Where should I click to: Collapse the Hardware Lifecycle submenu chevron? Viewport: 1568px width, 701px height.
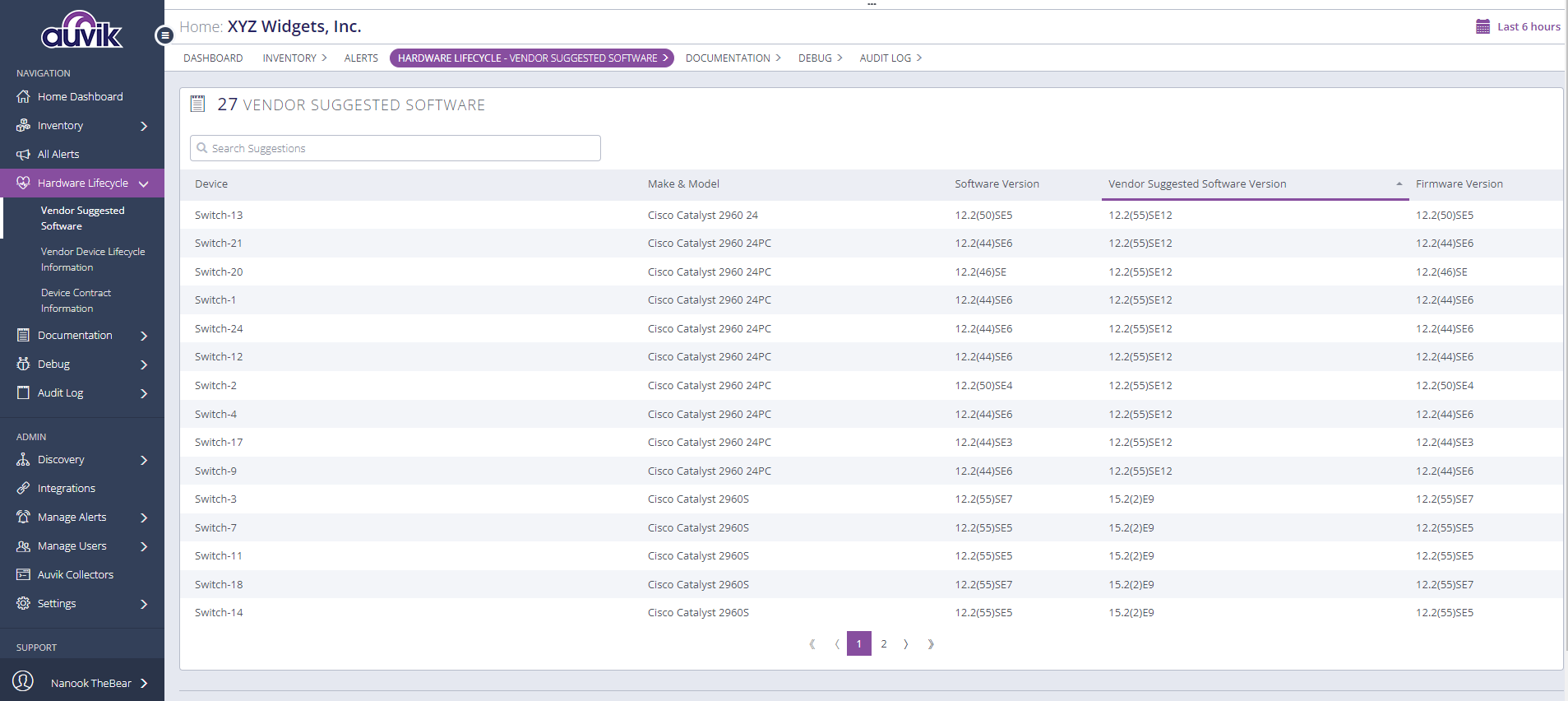[144, 183]
